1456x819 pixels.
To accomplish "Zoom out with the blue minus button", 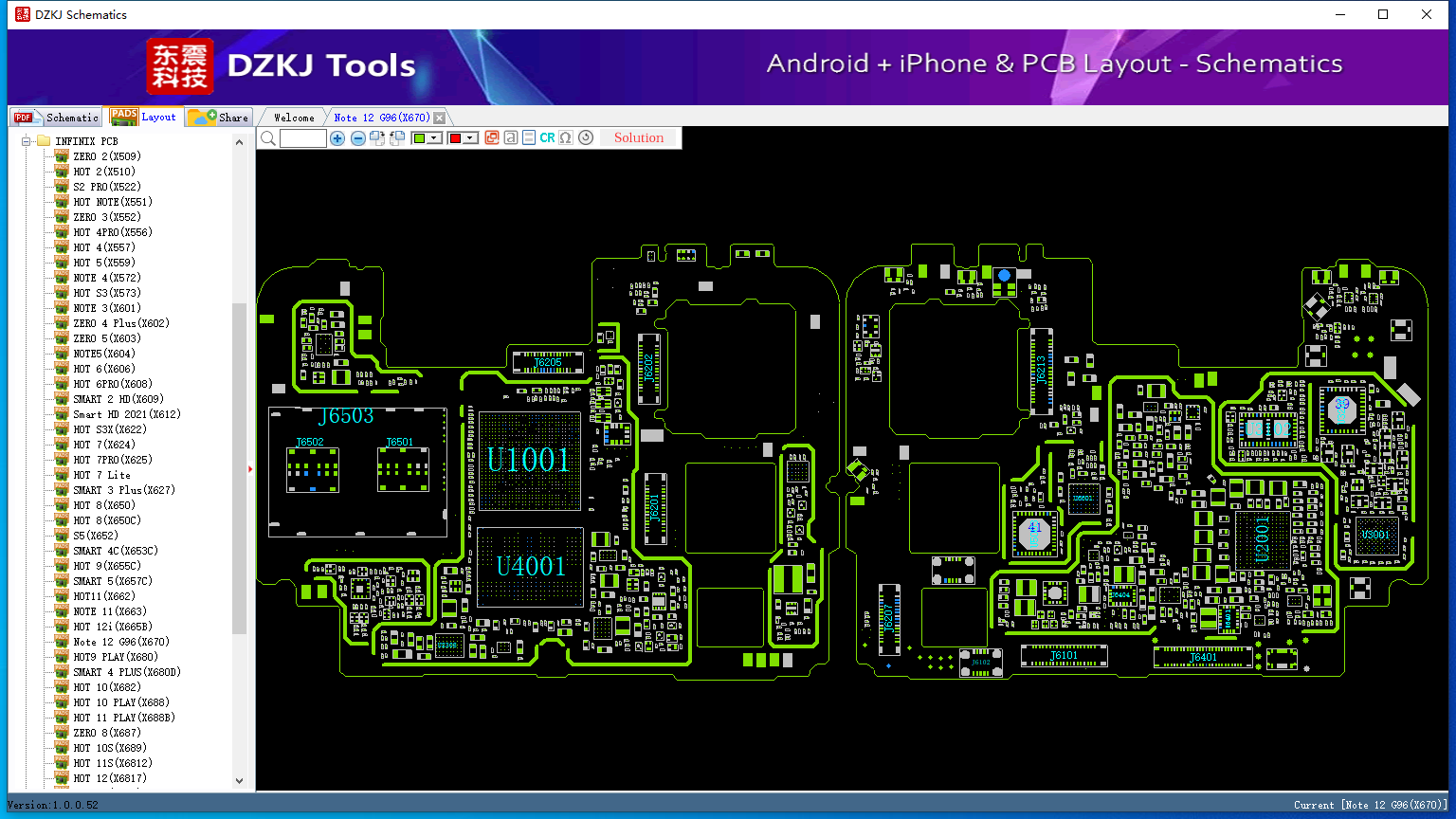I will point(358,138).
